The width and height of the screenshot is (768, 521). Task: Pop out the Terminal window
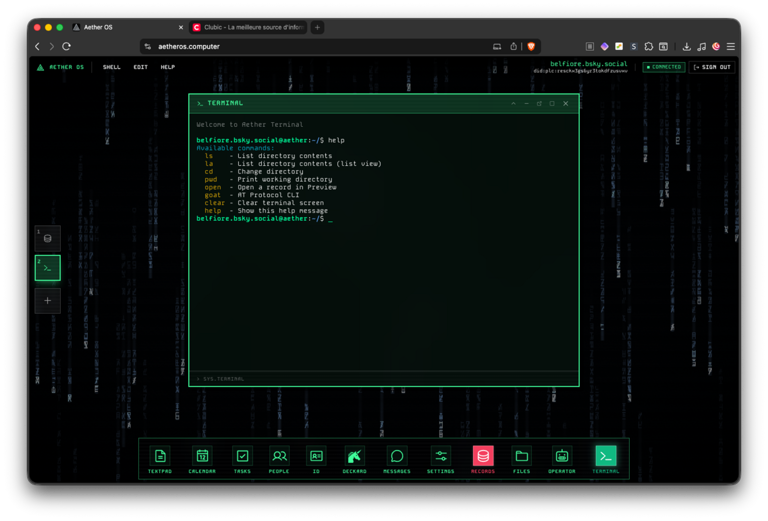539,103
